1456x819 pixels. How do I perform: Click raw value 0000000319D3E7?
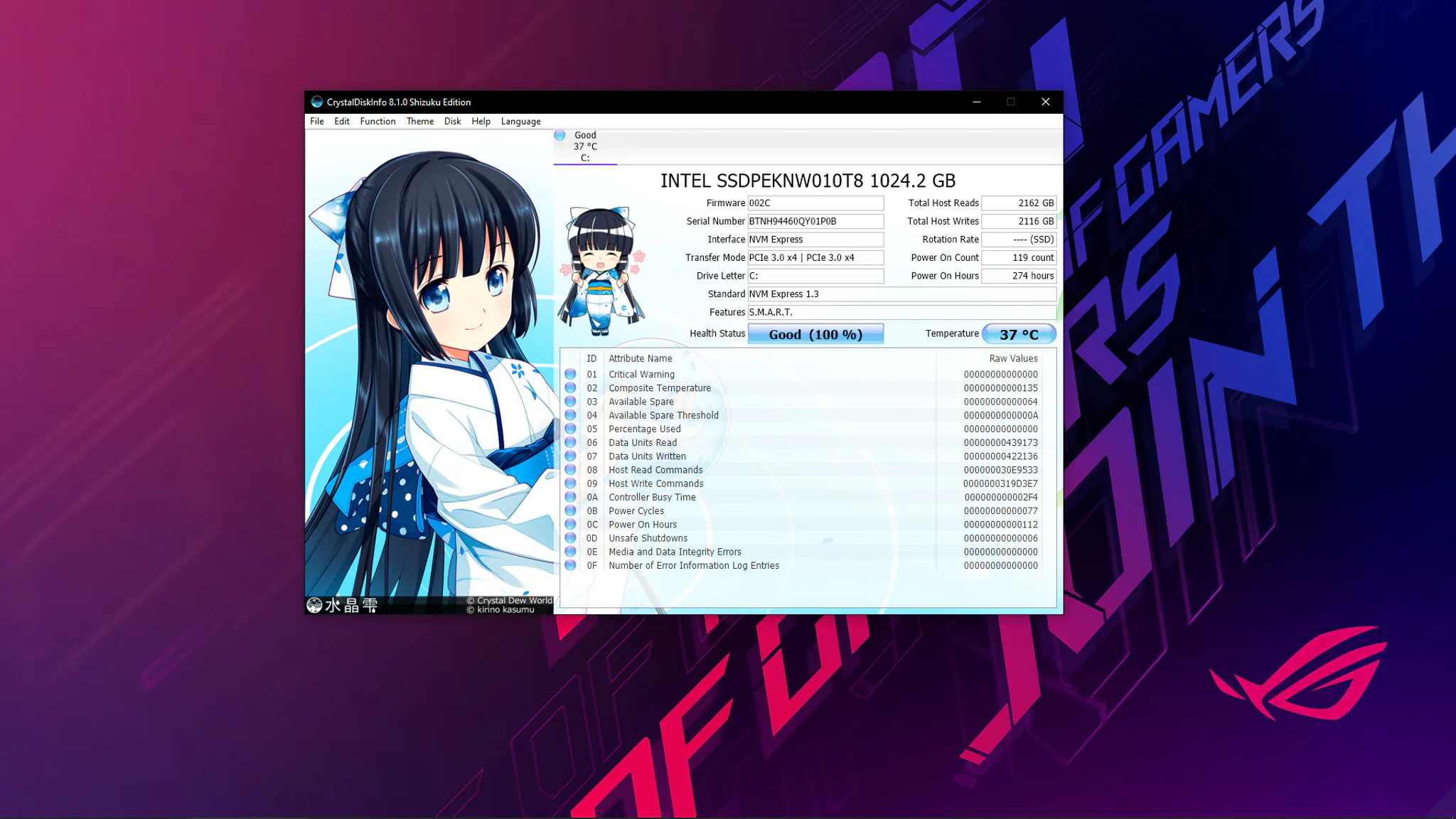[1000, 484]
